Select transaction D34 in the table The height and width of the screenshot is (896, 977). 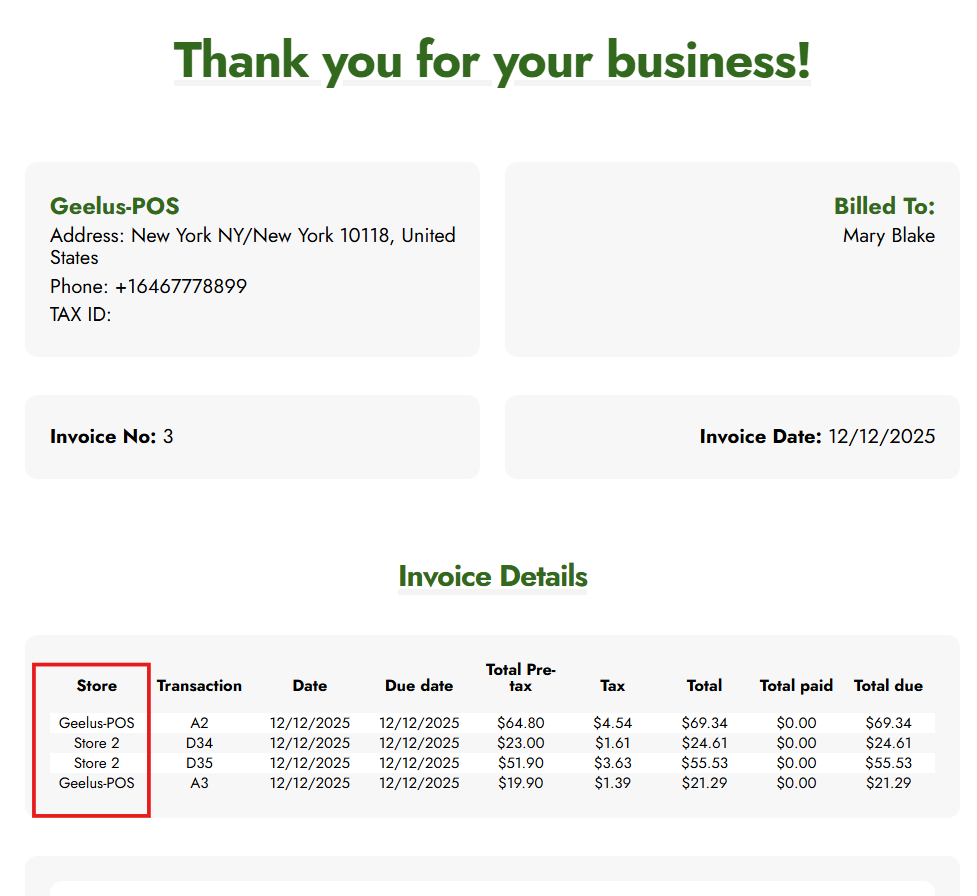coord(199,743)
